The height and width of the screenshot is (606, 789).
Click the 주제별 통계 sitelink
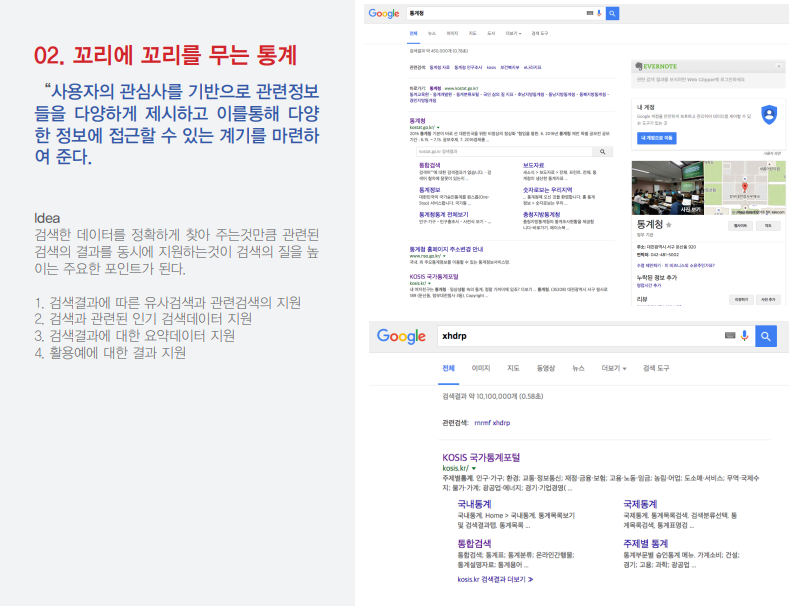647,542
